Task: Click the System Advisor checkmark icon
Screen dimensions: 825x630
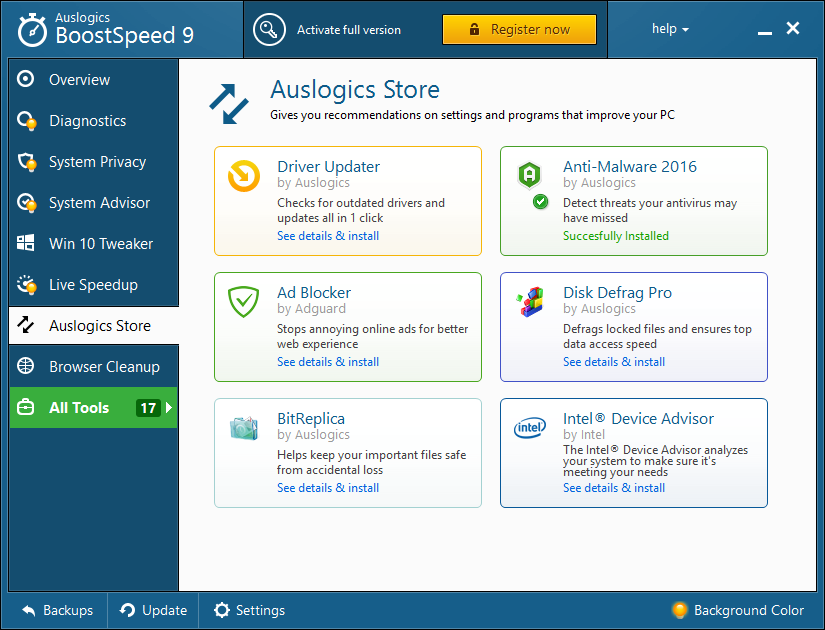Action: [26, 203]
